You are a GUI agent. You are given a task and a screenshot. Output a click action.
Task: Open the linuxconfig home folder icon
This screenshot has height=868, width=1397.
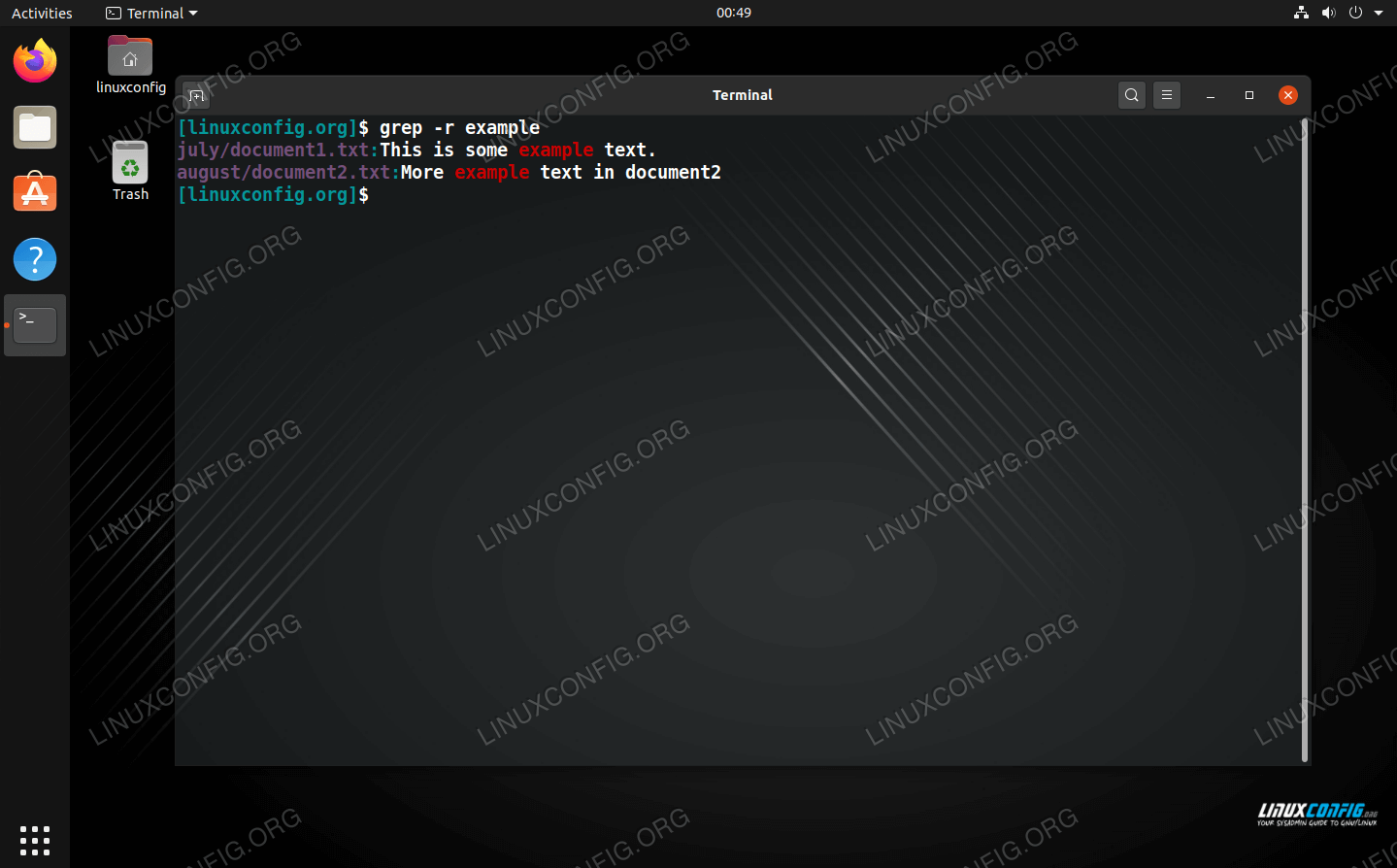coord(130,65)
